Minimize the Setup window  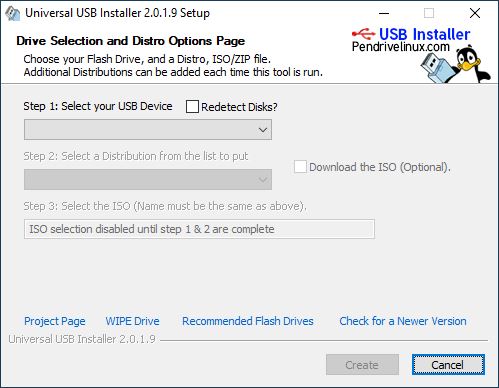click(384, 13)
